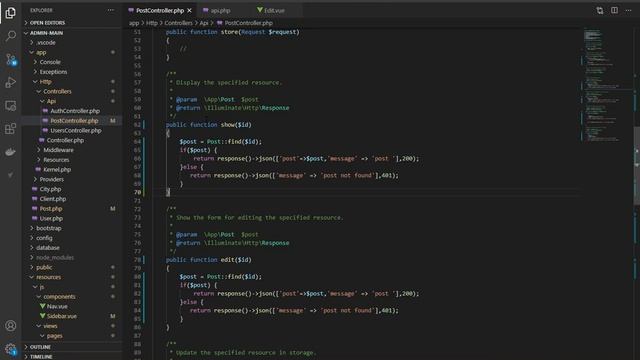640x360 pixels.
Task: Expand the Providers folder
Action: 51,180
